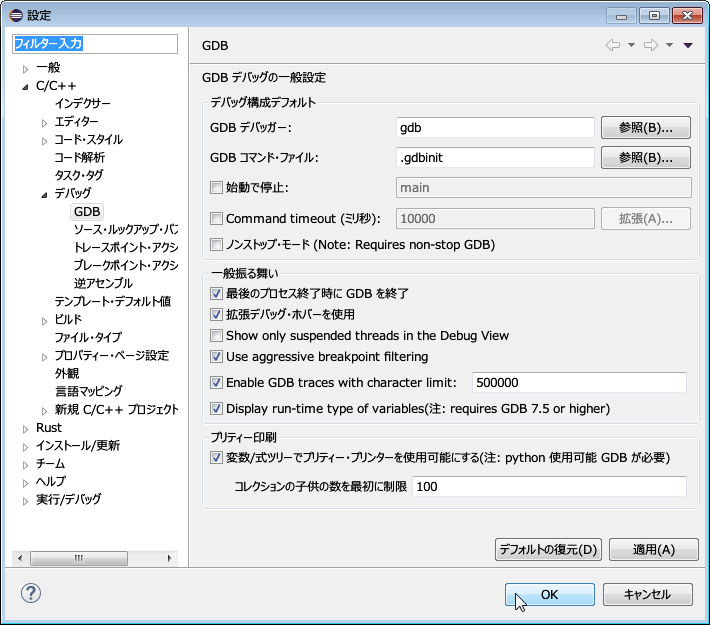Click the Eclipse icon in title bar
This screenshot has height=625, width=710.
(16, 15)
